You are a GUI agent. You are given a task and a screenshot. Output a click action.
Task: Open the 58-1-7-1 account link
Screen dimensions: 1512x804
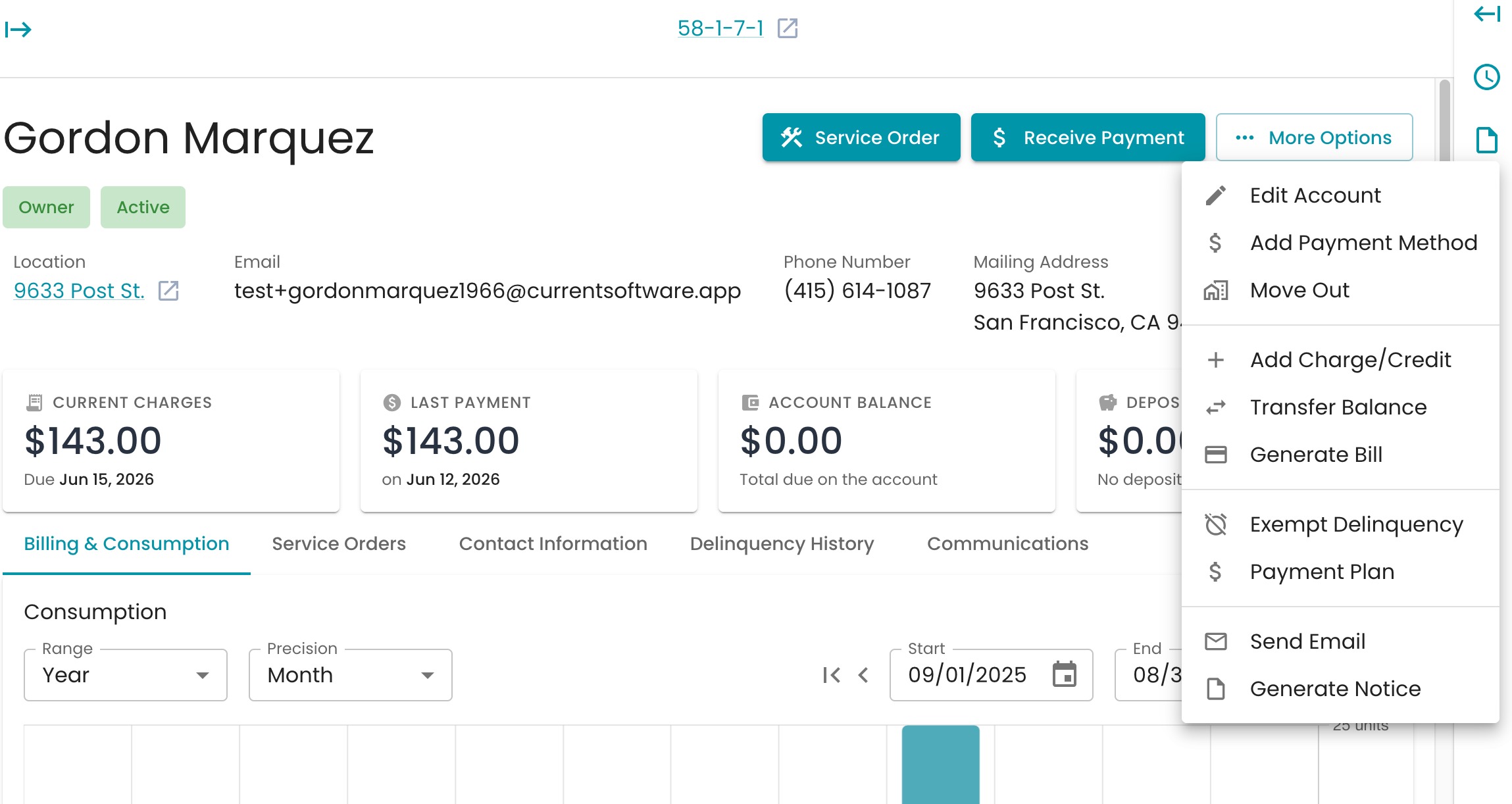(720, 28)
